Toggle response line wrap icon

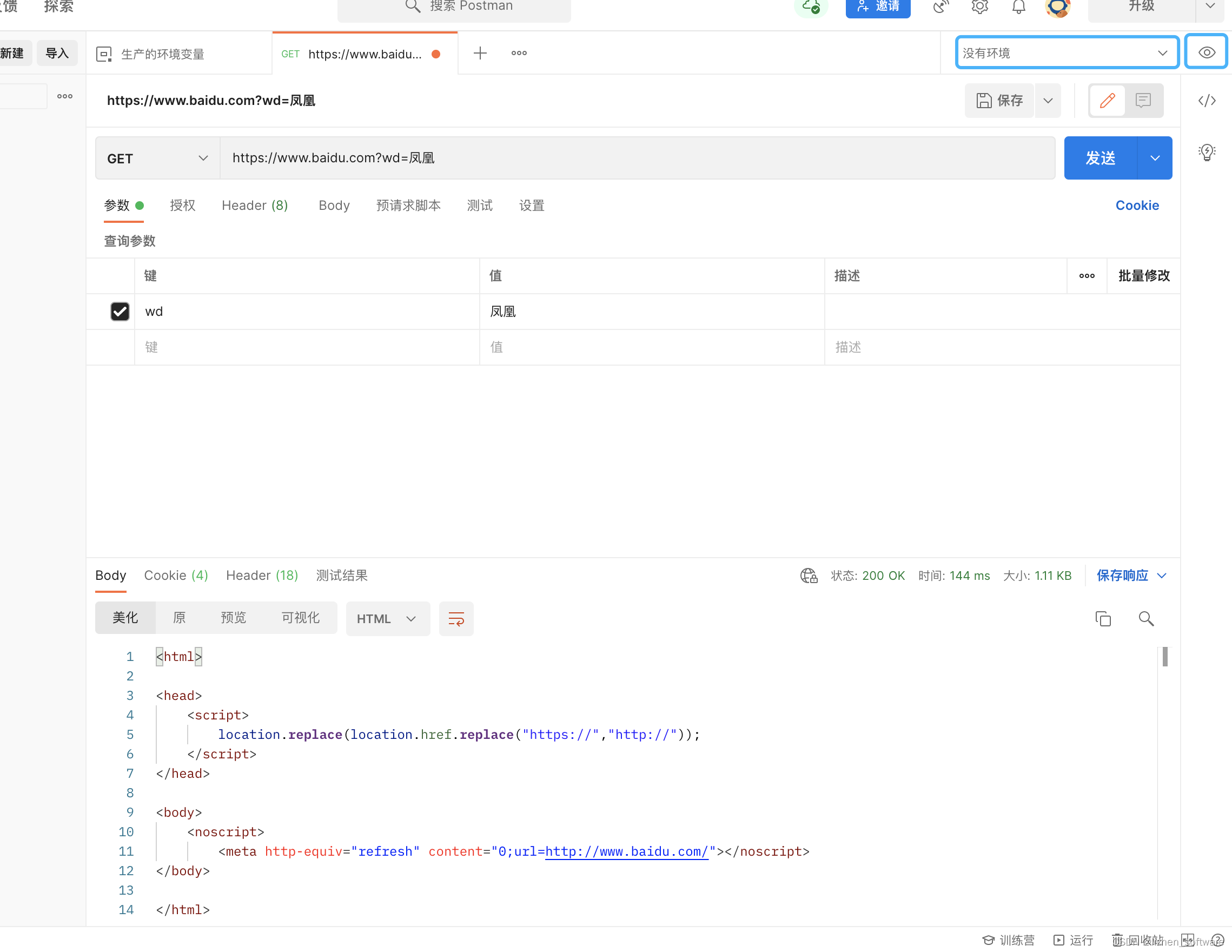456,618
